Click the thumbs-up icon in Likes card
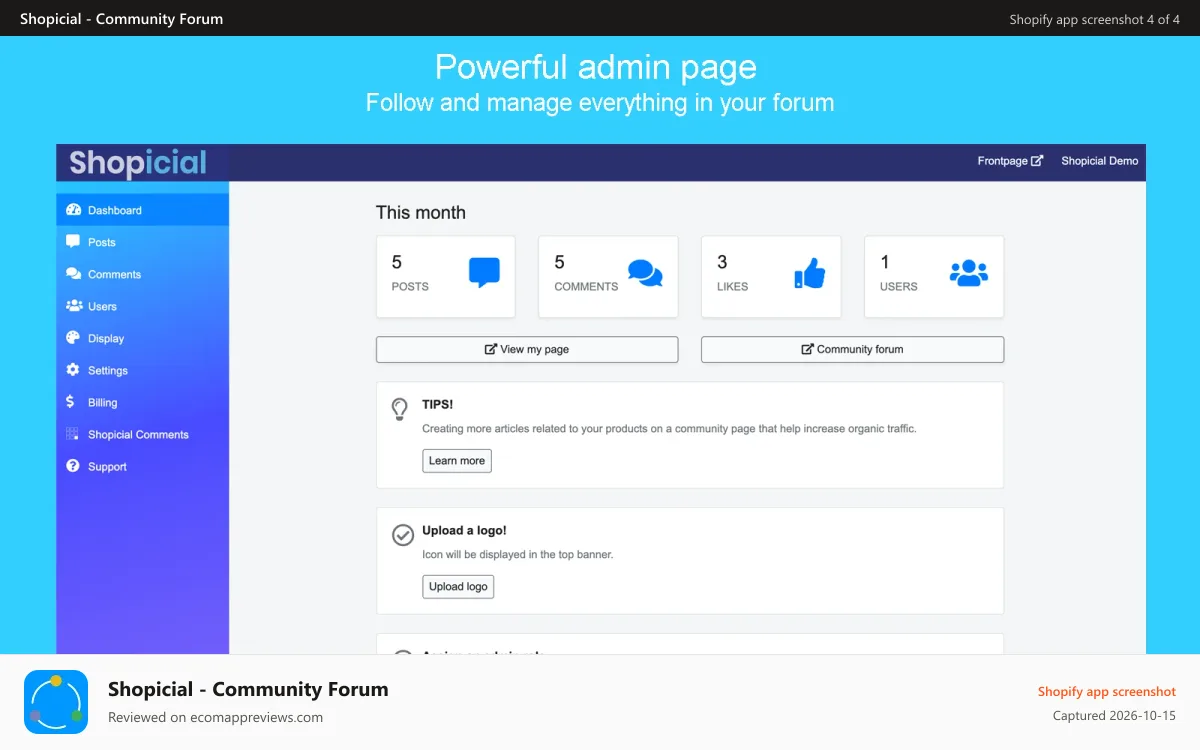 809,273
